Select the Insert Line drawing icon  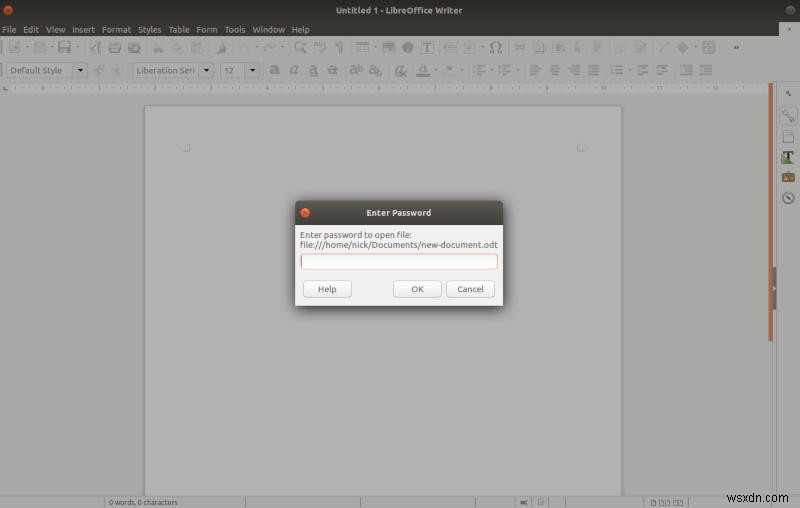click(x=663, y=47)
